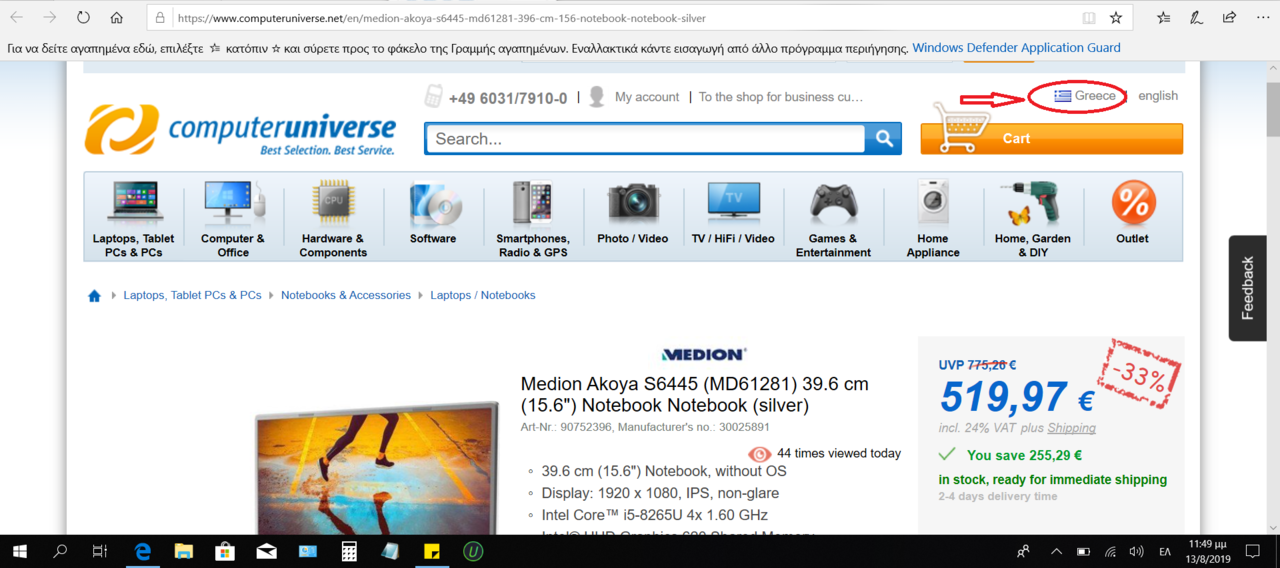Click the volume speaker tray icon
Image resolution: width=1280 pixels, height=568 pixels.
[1136, 551]
